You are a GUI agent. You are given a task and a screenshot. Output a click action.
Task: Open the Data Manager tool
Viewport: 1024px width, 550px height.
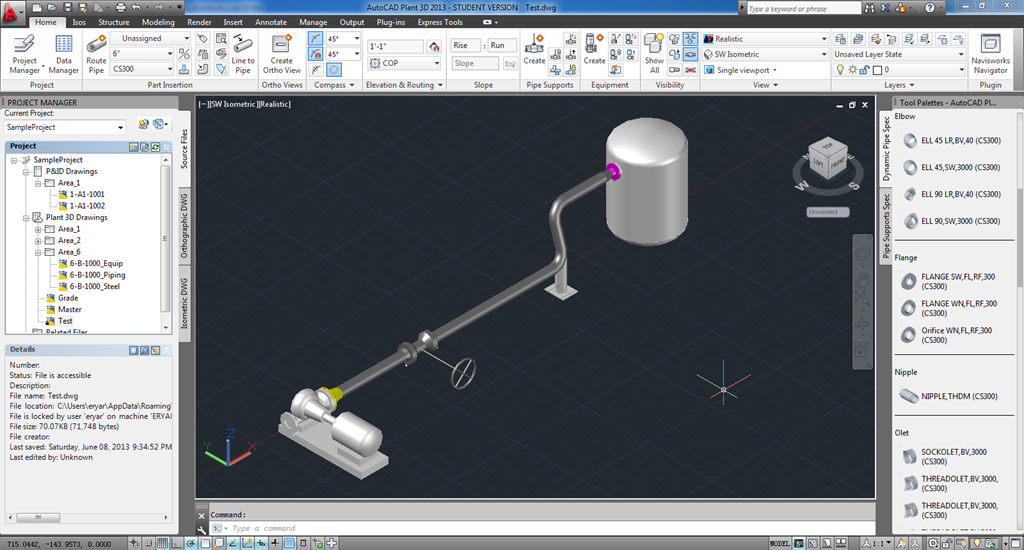[x=63, y=54]
